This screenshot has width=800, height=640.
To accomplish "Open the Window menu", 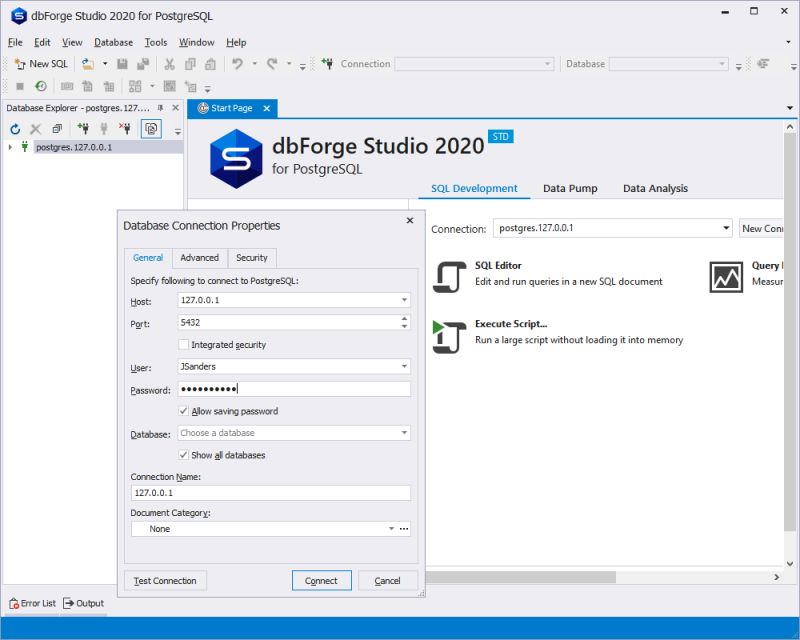I will coord(196,42).
